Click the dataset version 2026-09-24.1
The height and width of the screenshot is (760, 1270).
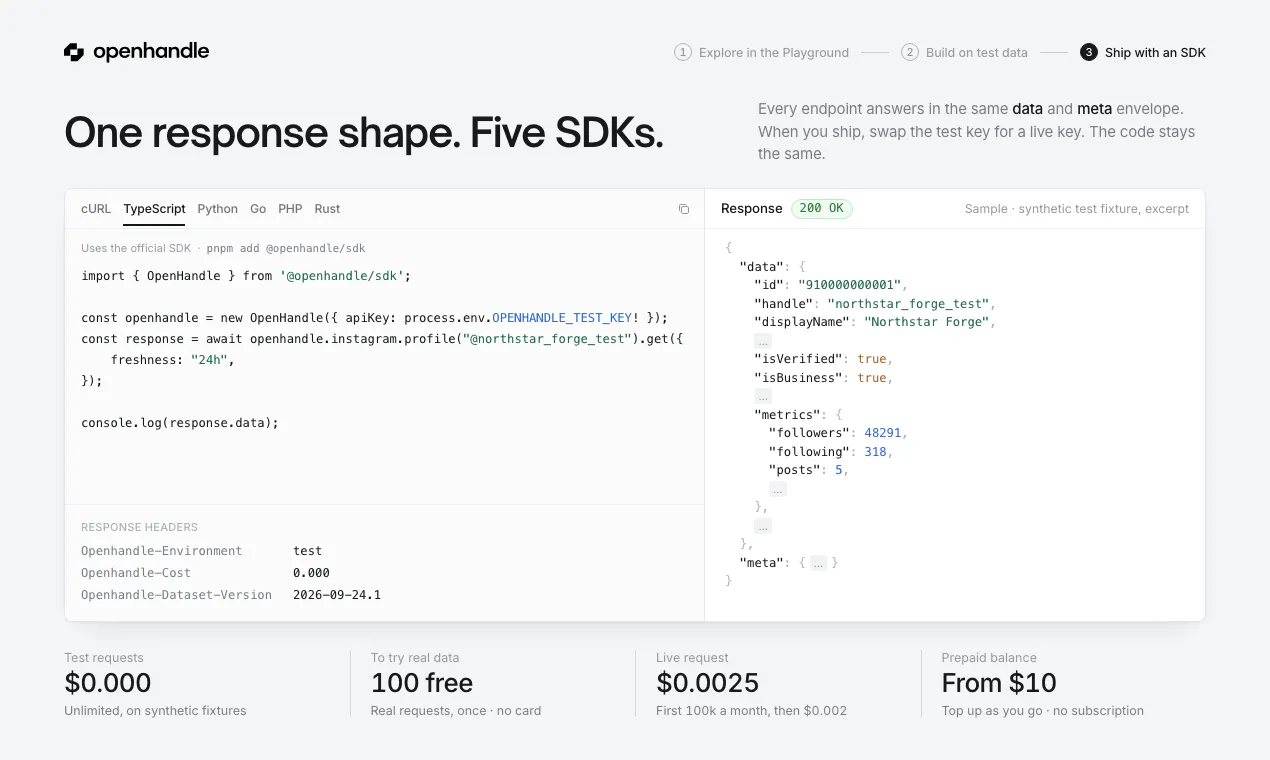337,595
